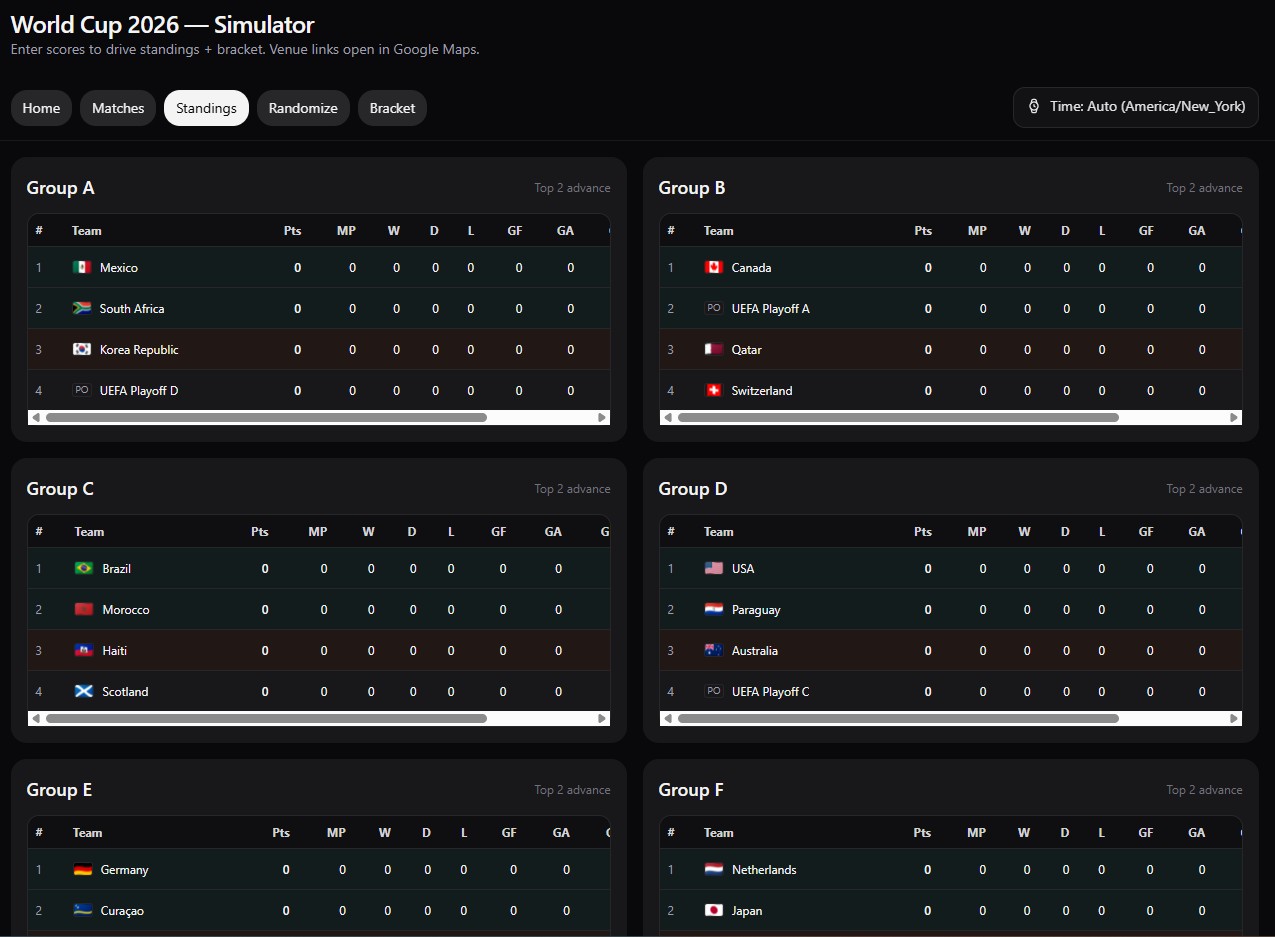Click the Korea Republic flag icon
Viewport: 1275px width, 937px height.
pos(82,349)
